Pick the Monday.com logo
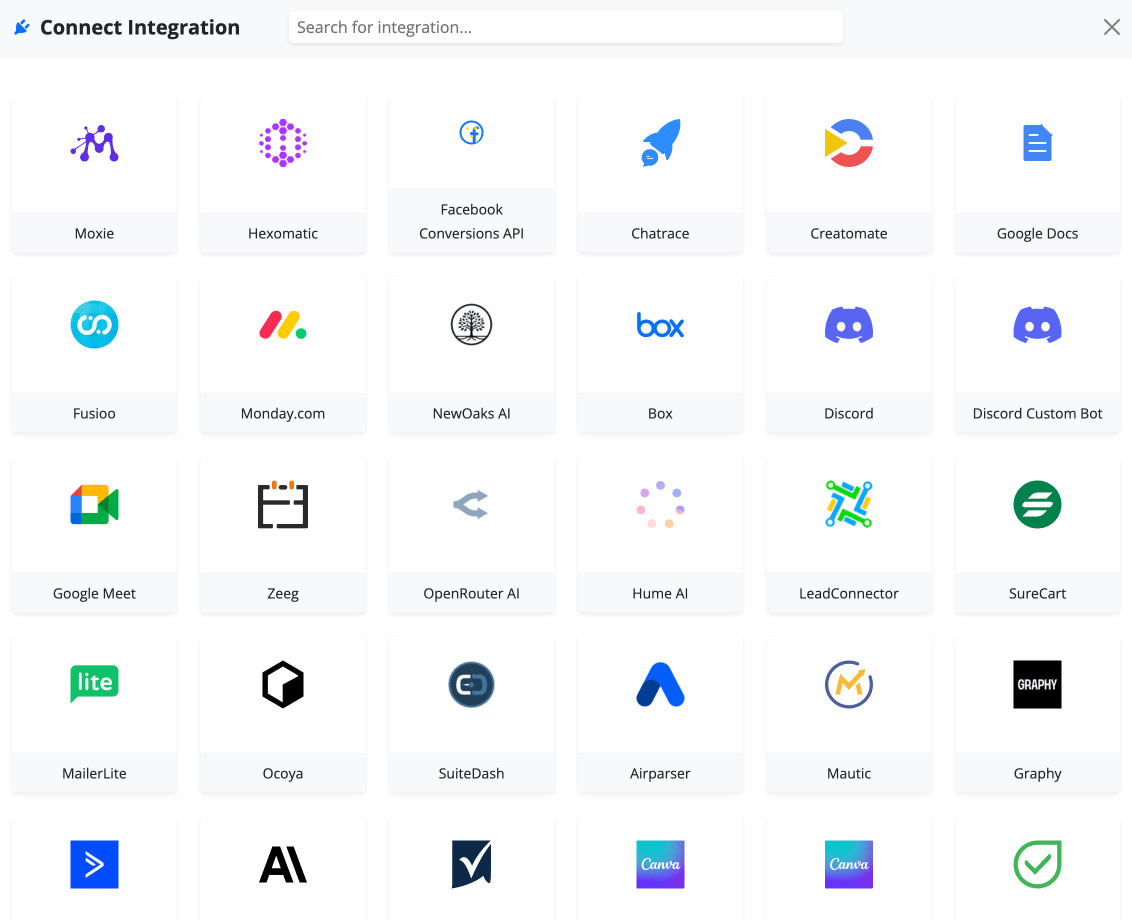This screenshot has height=920, width=1132. tap(283, 325)
